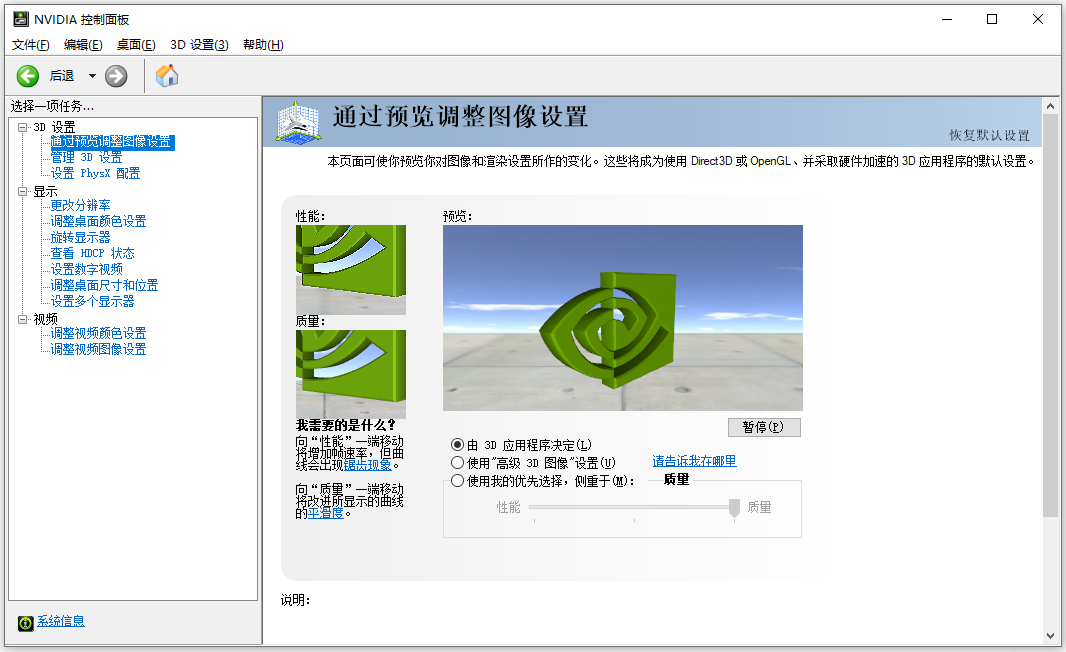Open 调整桌面颜色设置 task
1066x652 pixels.
coord(99,222)
